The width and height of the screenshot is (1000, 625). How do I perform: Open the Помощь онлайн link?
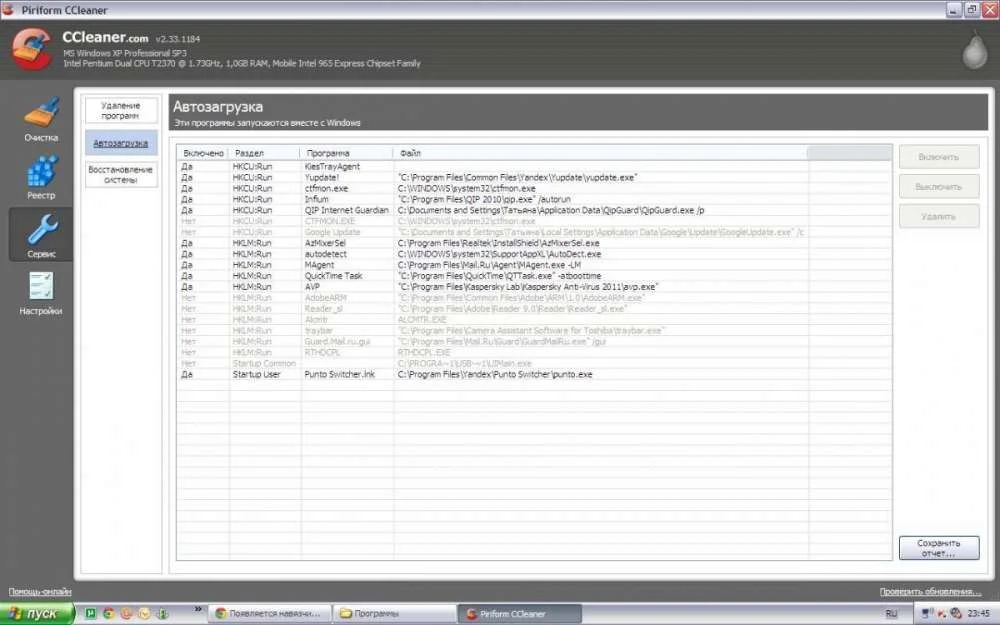(x=40, y=592)
